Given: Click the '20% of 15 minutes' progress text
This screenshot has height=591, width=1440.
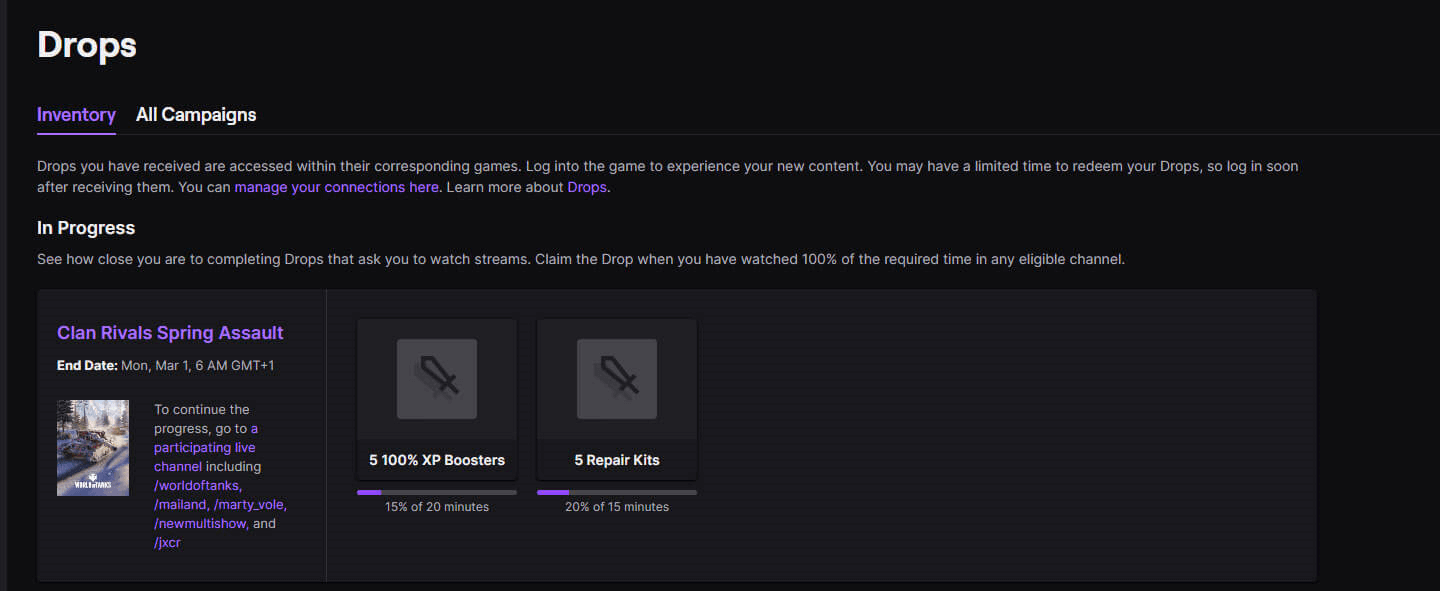Looking at the screenshot, I should (x=617, y=507).
